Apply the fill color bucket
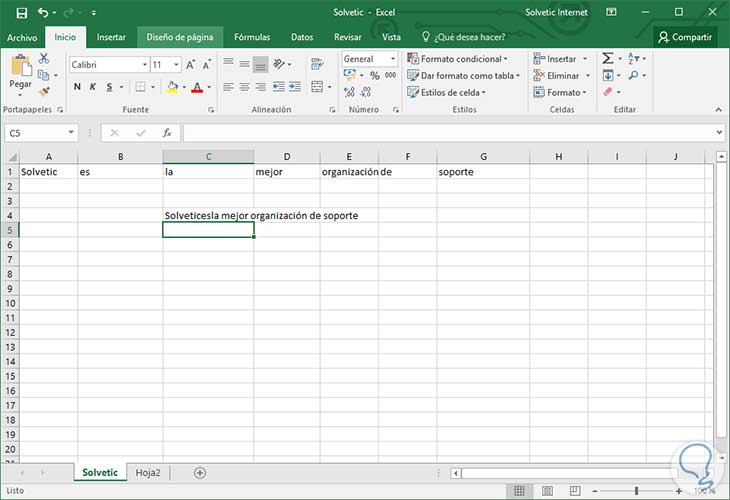The image size is (730, 500). [x=173, y=87]
